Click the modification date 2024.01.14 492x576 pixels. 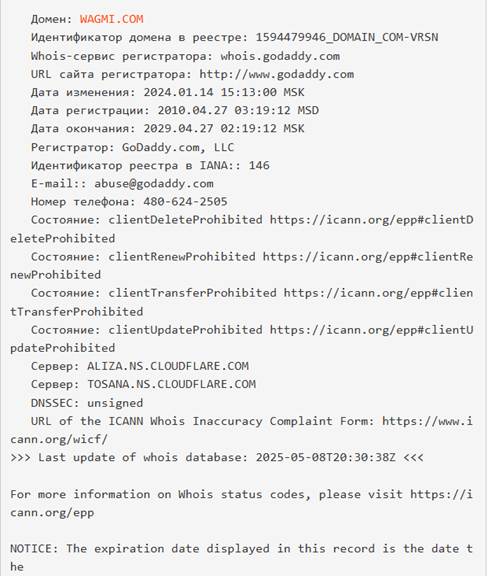pyautogui.click(x=178, y=92)
